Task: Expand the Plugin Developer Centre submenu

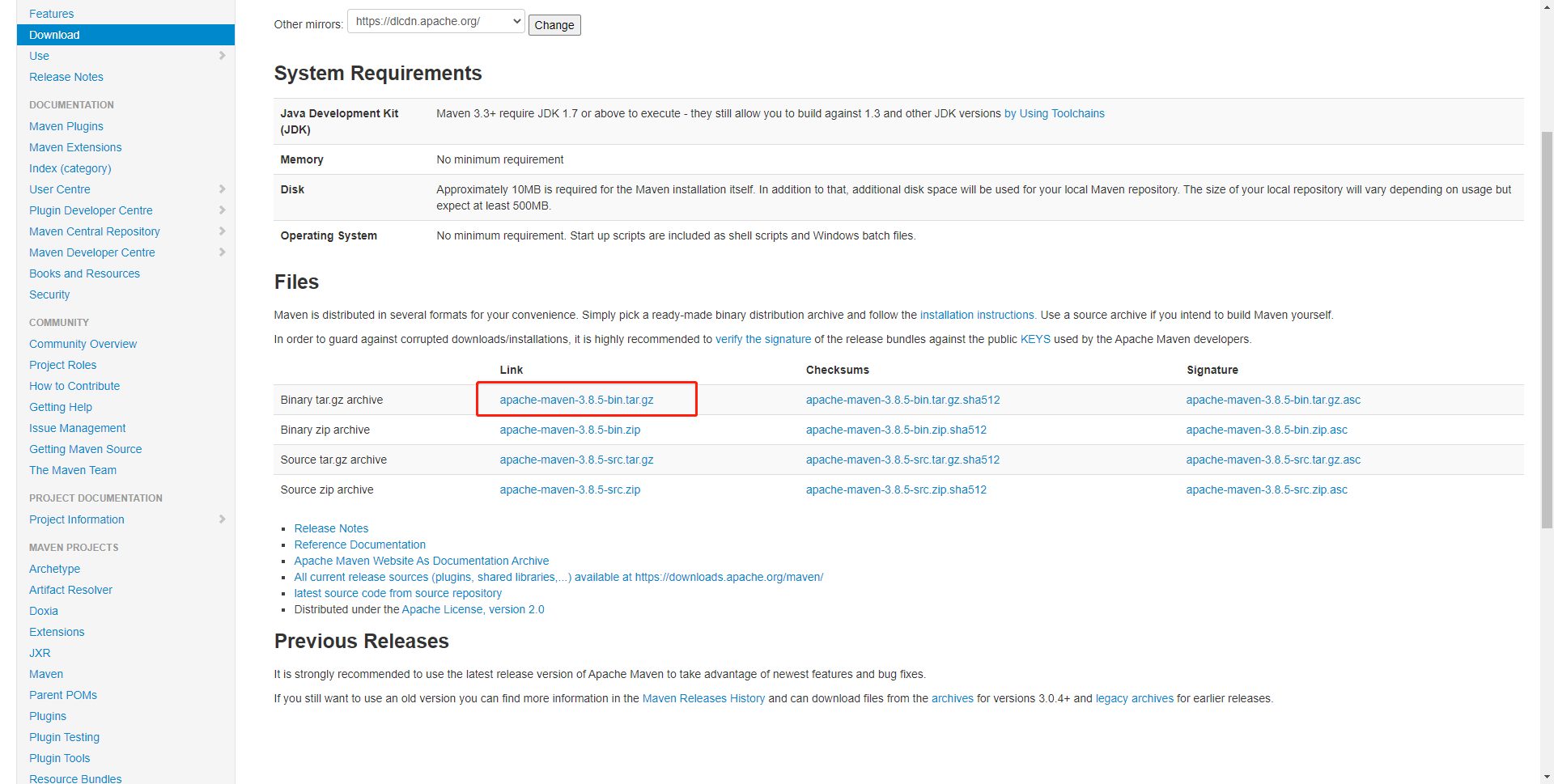Action: point(223,210)
